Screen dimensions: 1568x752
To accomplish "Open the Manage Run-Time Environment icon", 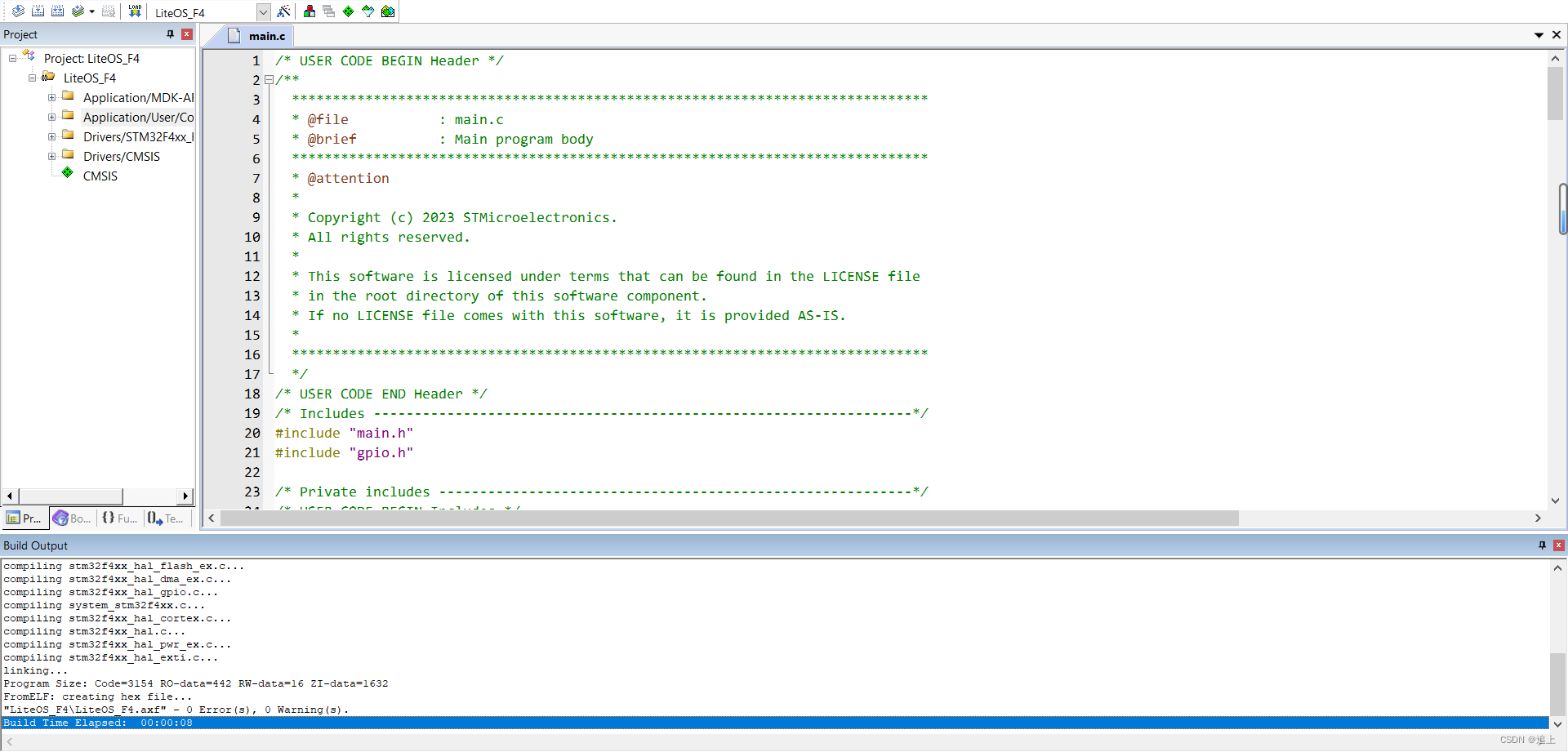I will pos(348,11).
